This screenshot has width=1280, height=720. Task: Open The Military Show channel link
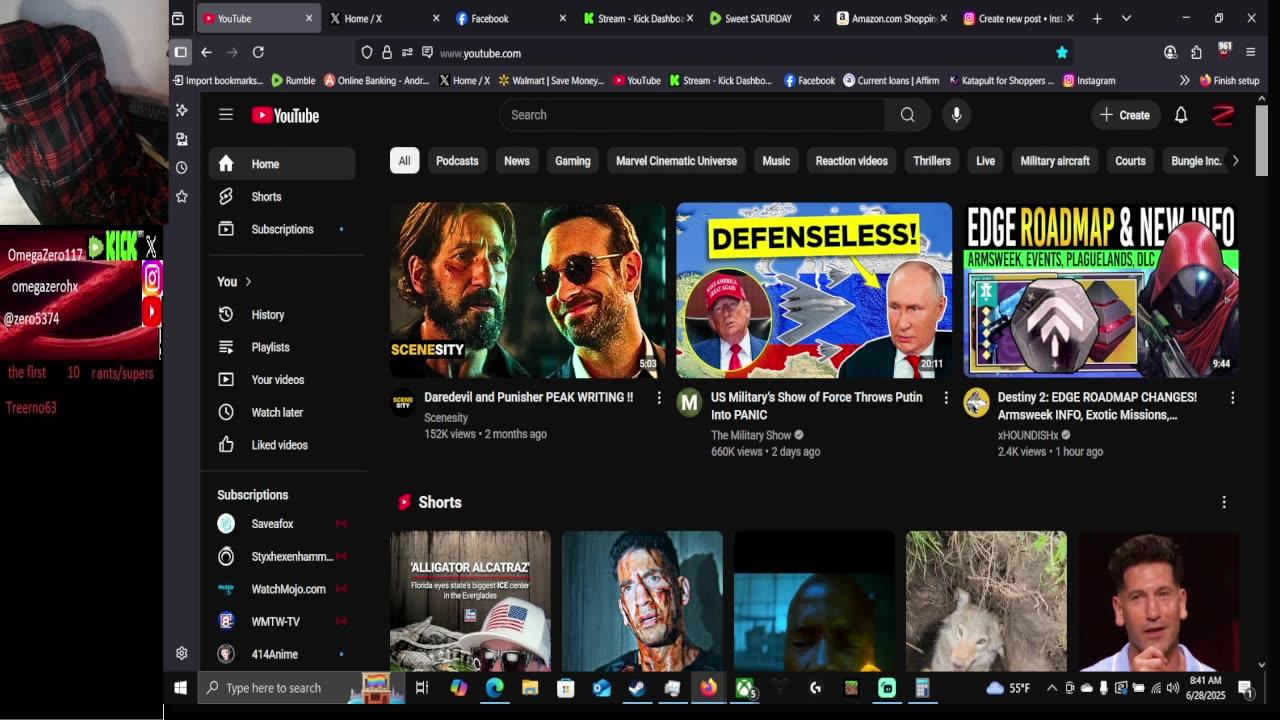tap(751, 435)
